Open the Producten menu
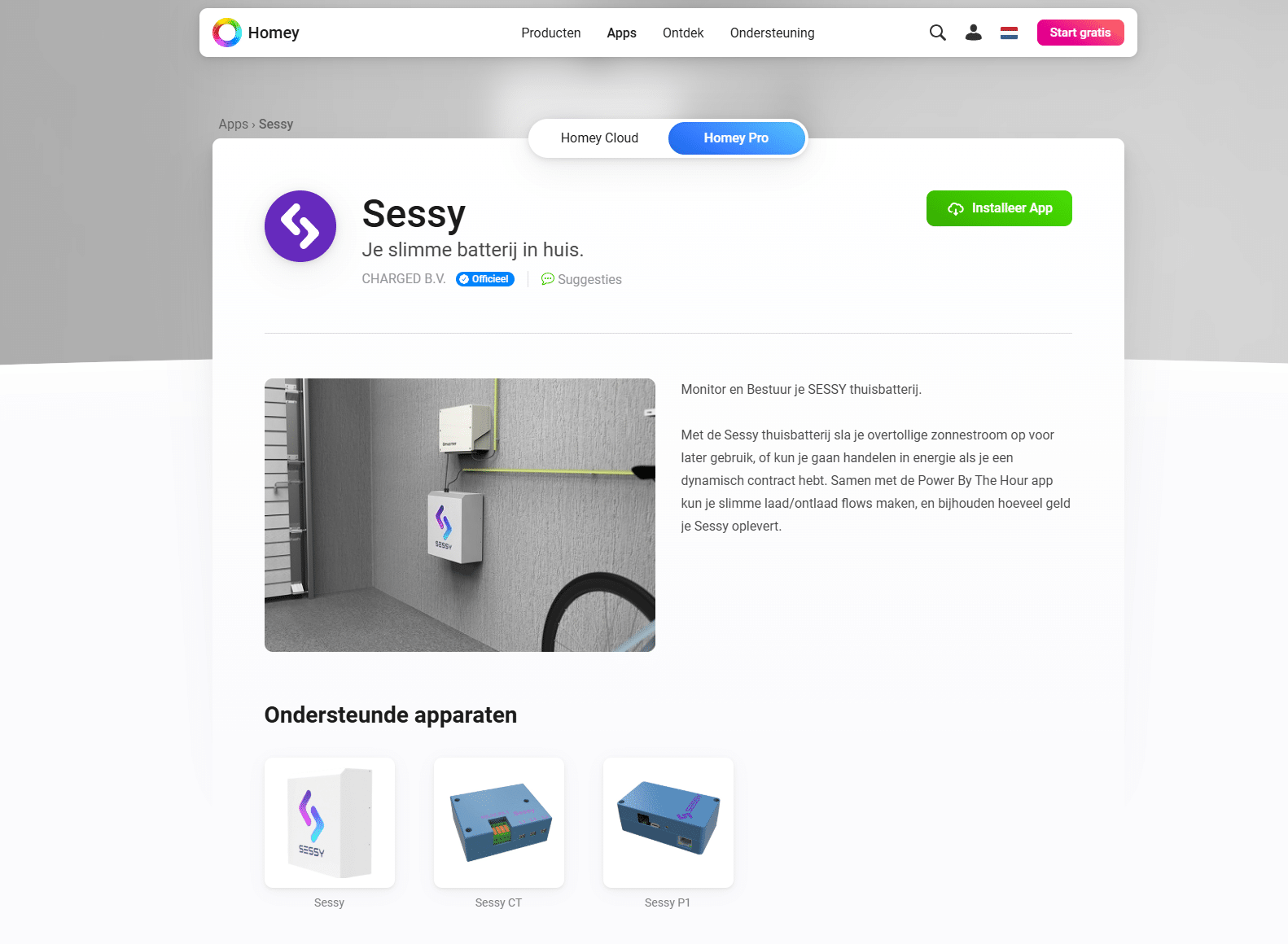This screenshot has width=1288, height=944. [551, 33]
